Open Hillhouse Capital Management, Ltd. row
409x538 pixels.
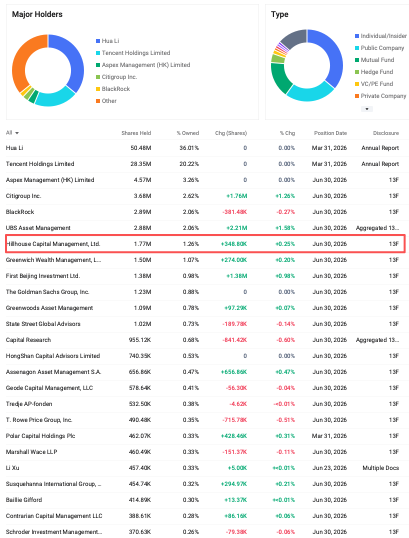tap(205, 244)
